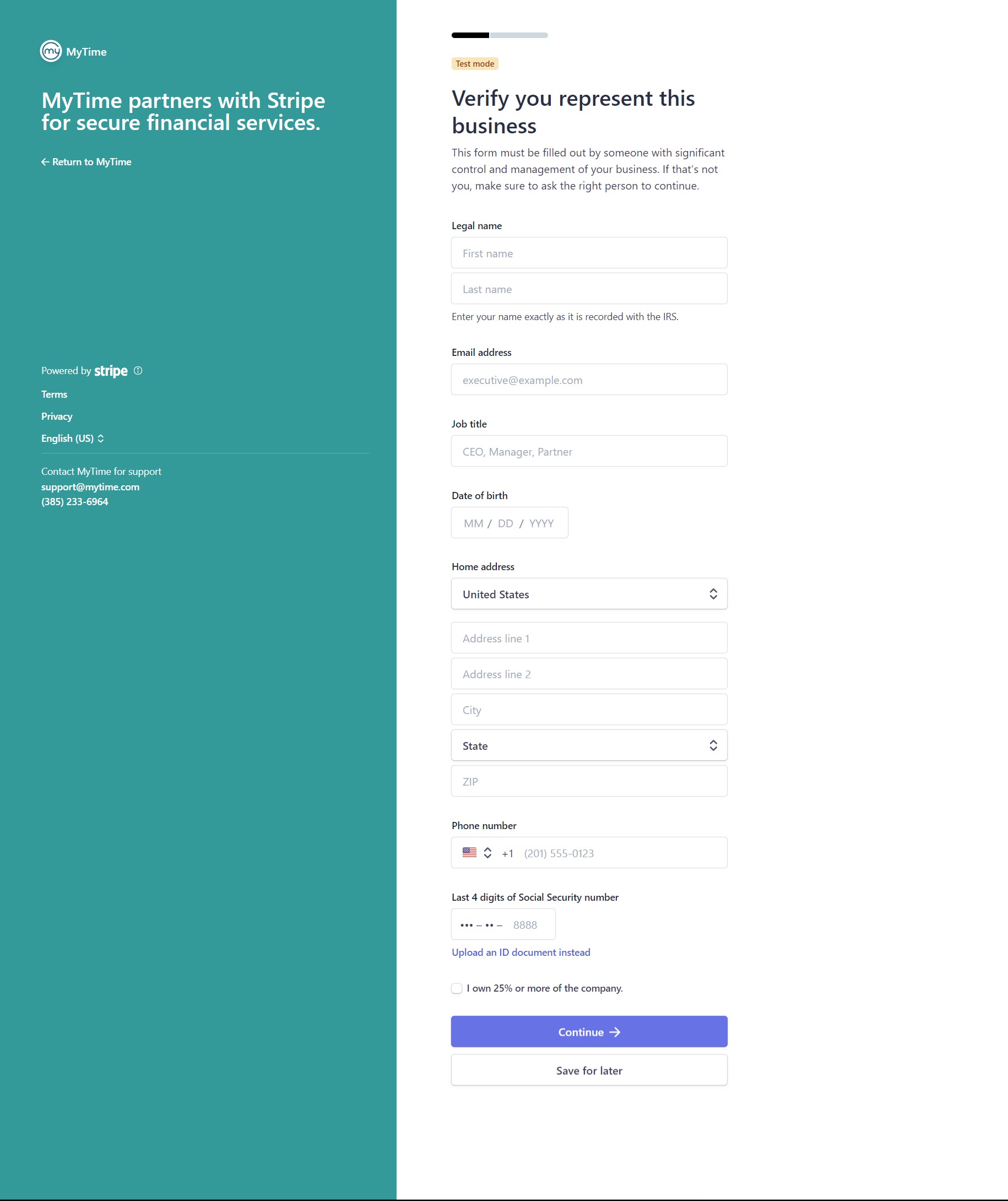Viewport: 1008px width, 1201px height.
Task: Open the Terms link
Action: click(55, 394)
